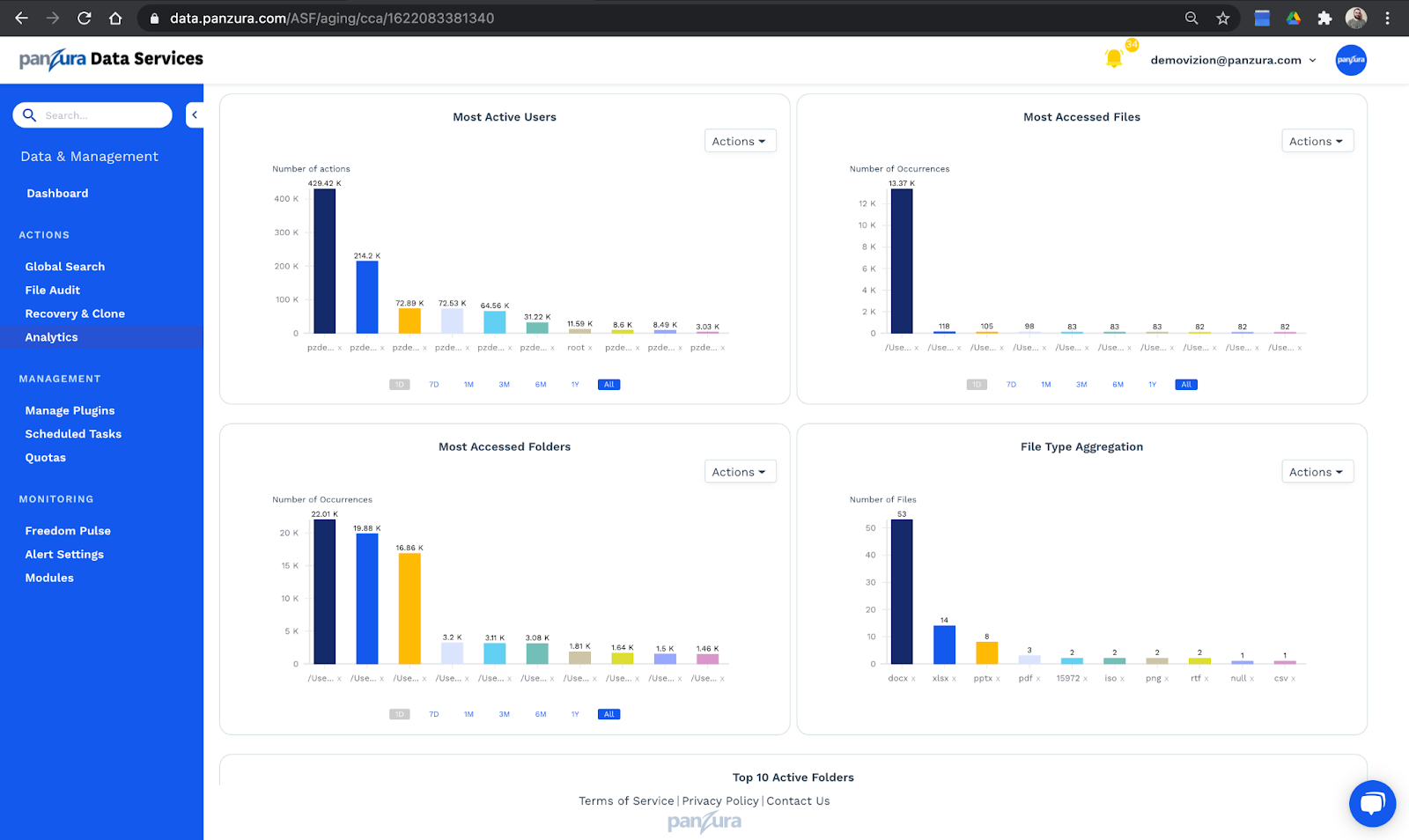This screenshot has height=840, width=1409.
Task: Click the Panzura profile avatar
Action: tap(1351, 60)
